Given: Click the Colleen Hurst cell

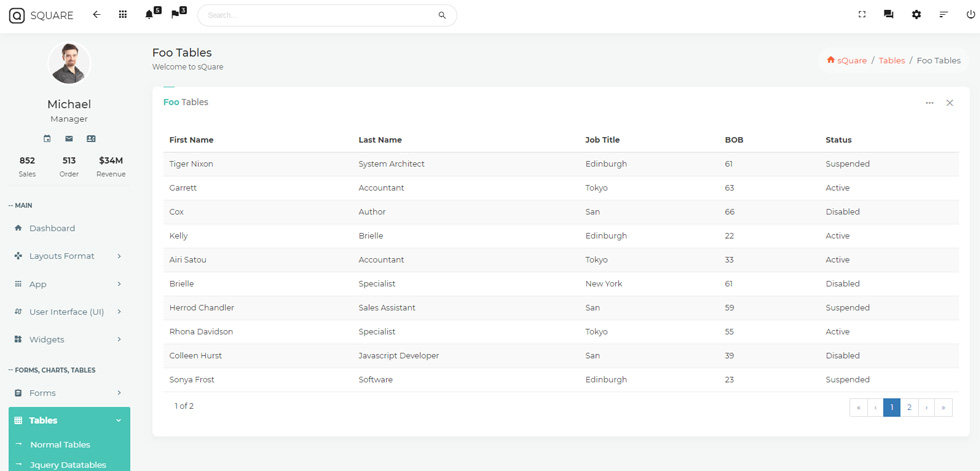Looking at the screenshot, I should pos(196,355).
